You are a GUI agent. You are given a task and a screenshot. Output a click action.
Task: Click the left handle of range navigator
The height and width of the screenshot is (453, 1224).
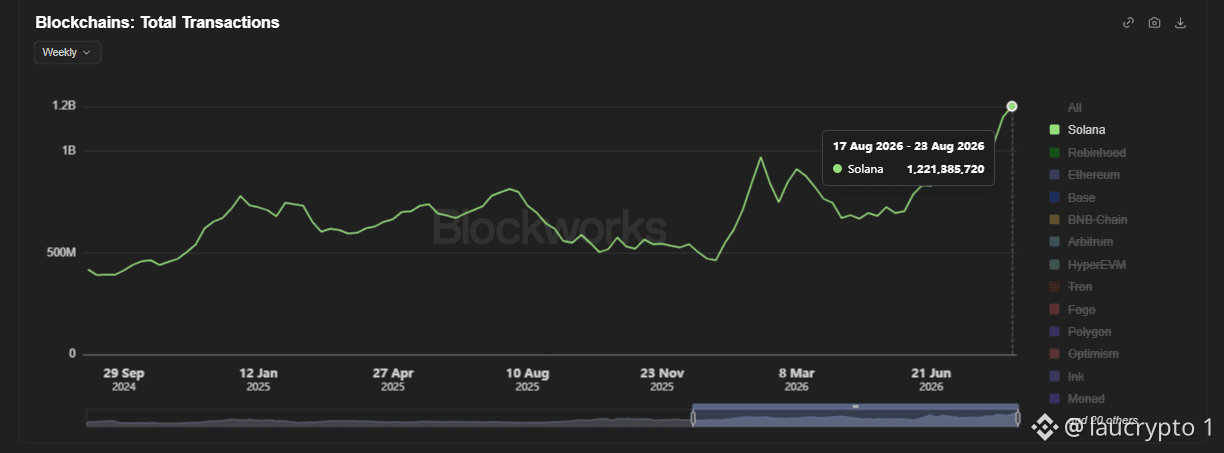693,418
